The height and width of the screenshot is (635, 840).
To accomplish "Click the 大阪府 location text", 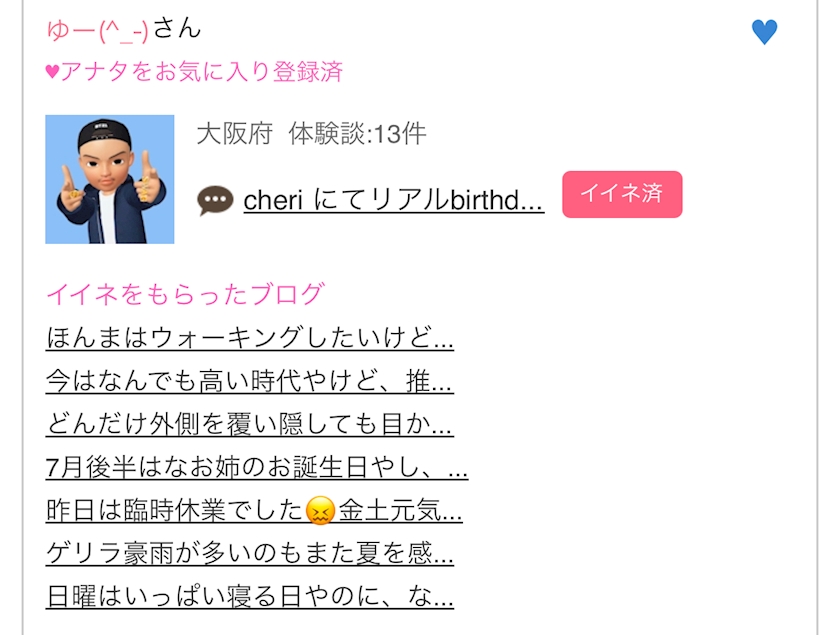I will [235, 133].
